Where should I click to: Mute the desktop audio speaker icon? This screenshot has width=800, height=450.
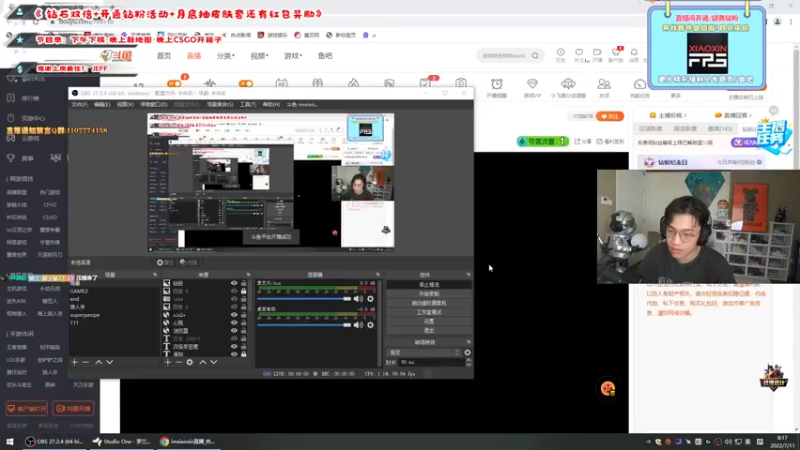358,325
